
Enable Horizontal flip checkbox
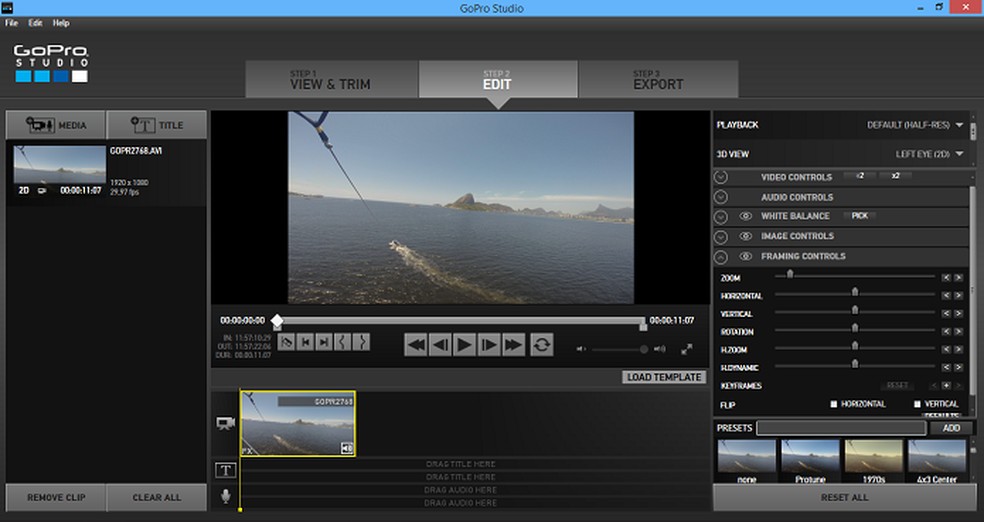click(x=834, y=404)
